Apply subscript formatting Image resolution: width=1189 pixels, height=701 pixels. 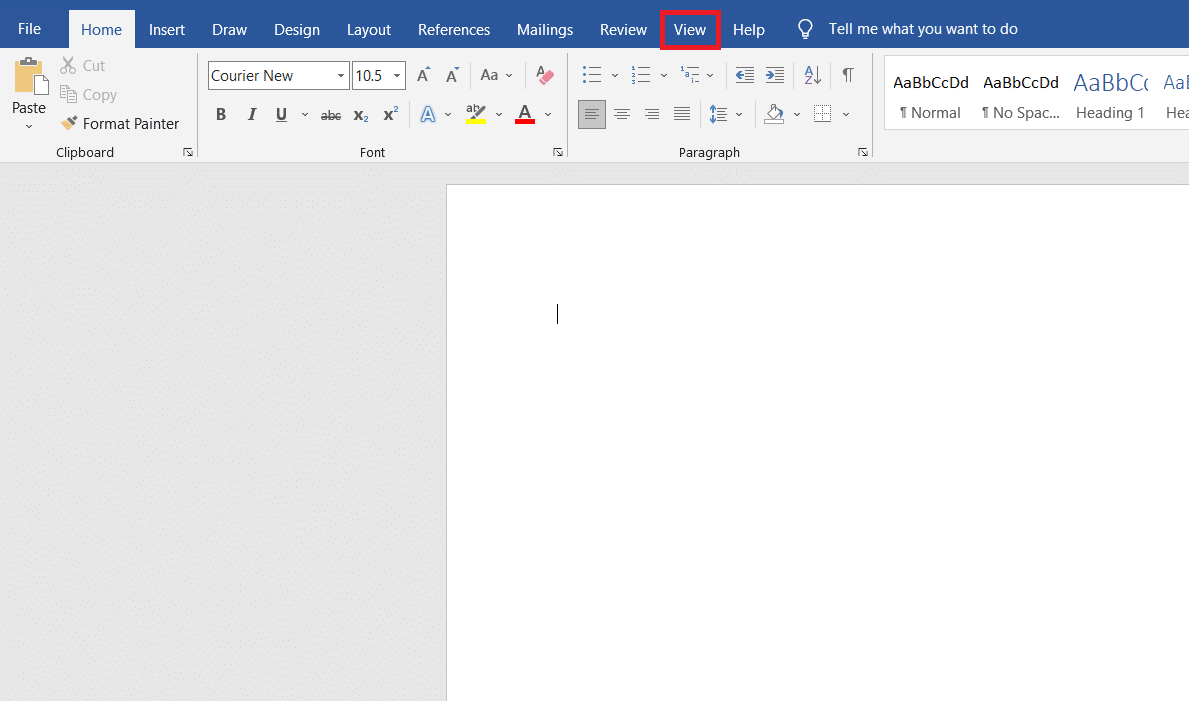[361, 115]
